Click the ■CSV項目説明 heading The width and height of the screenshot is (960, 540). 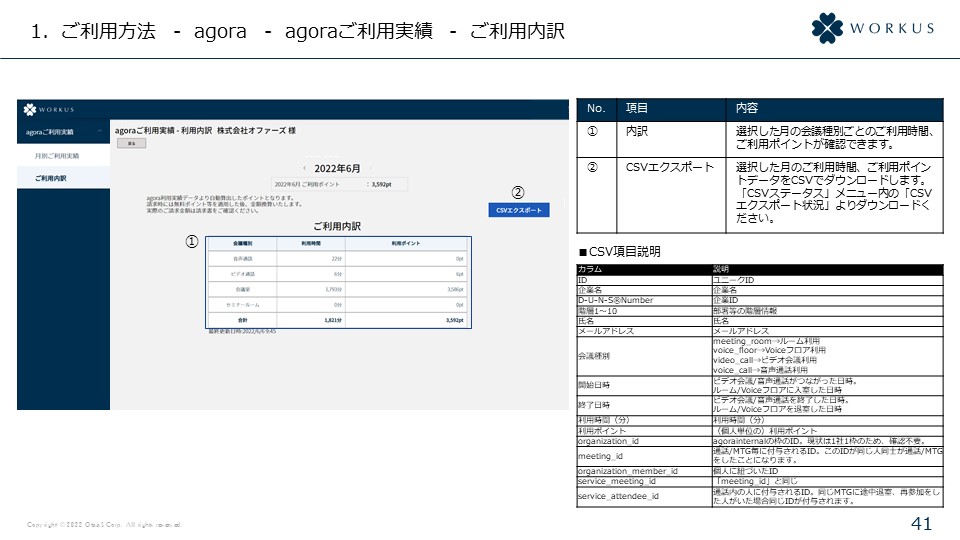click(620, 252)
